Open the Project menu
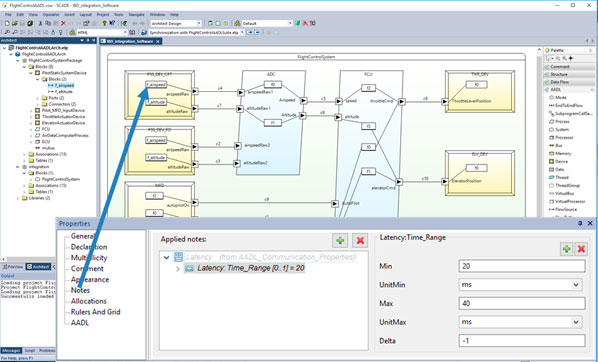The image size is (598, 362). [x=103, y=14]
